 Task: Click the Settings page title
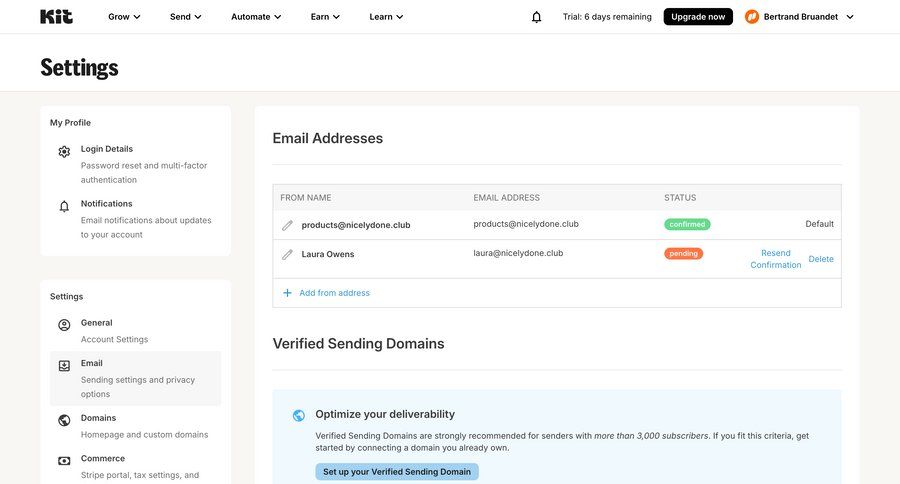pyautogui.click(x=79, y=67)
